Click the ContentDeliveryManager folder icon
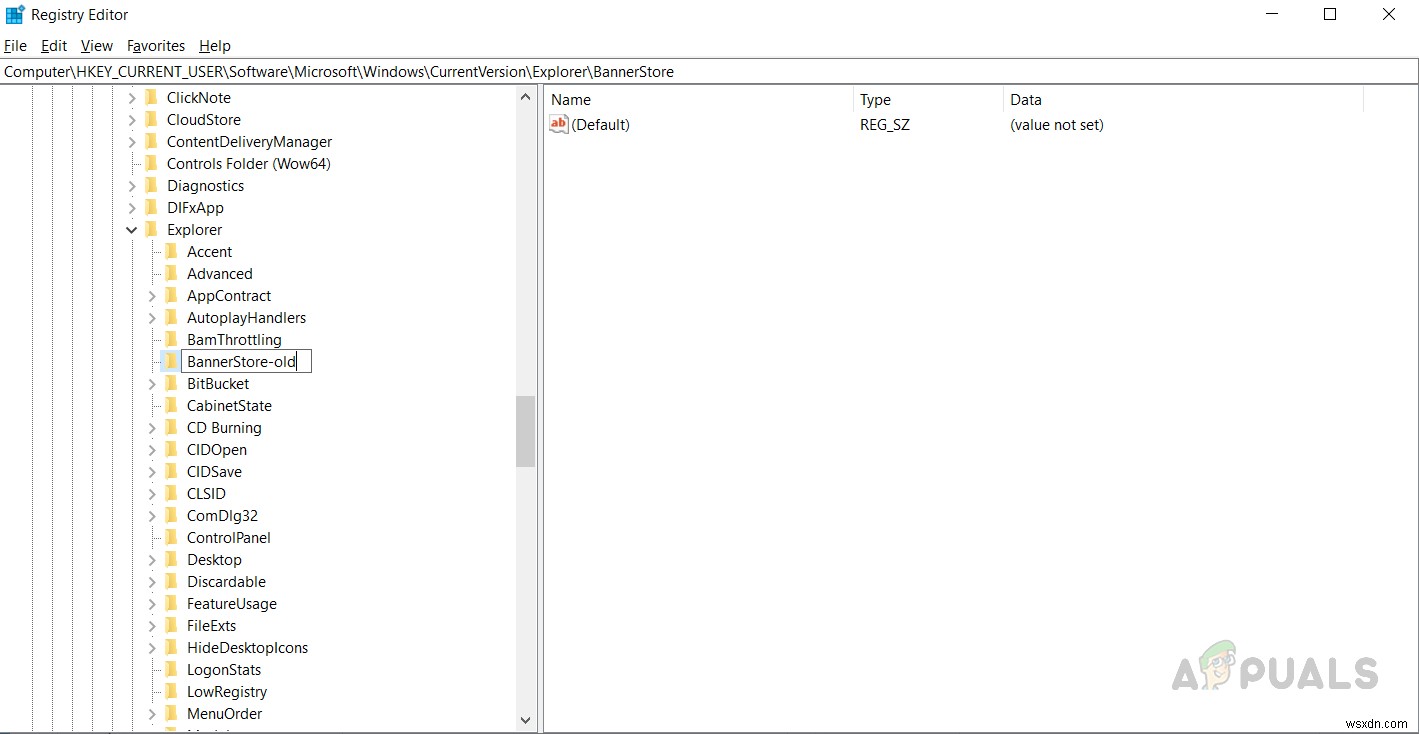The image size is (1419, 734). coord(151,142)
